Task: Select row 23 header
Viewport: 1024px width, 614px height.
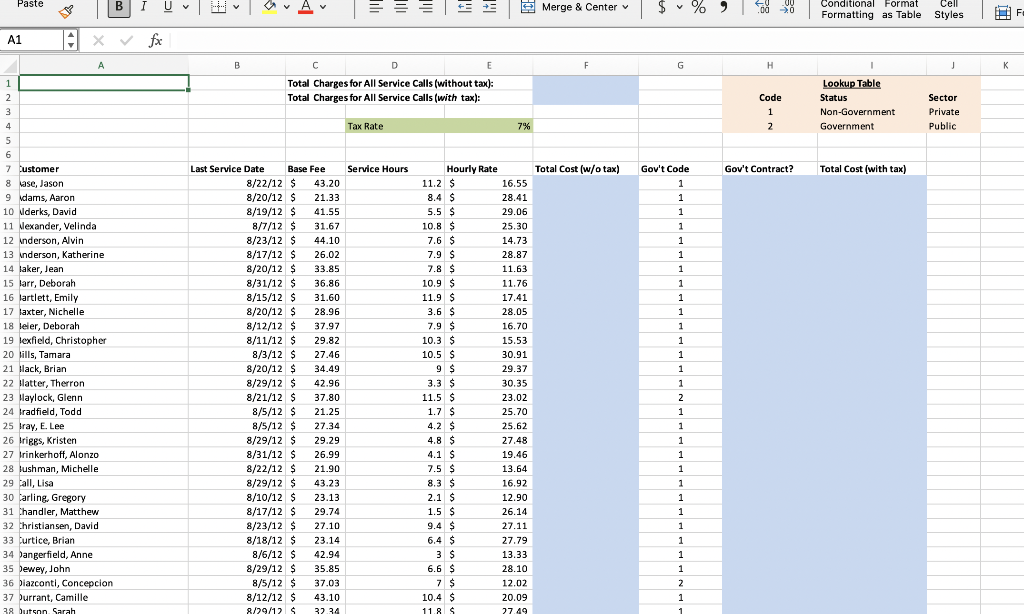Action: coord(8,397)
